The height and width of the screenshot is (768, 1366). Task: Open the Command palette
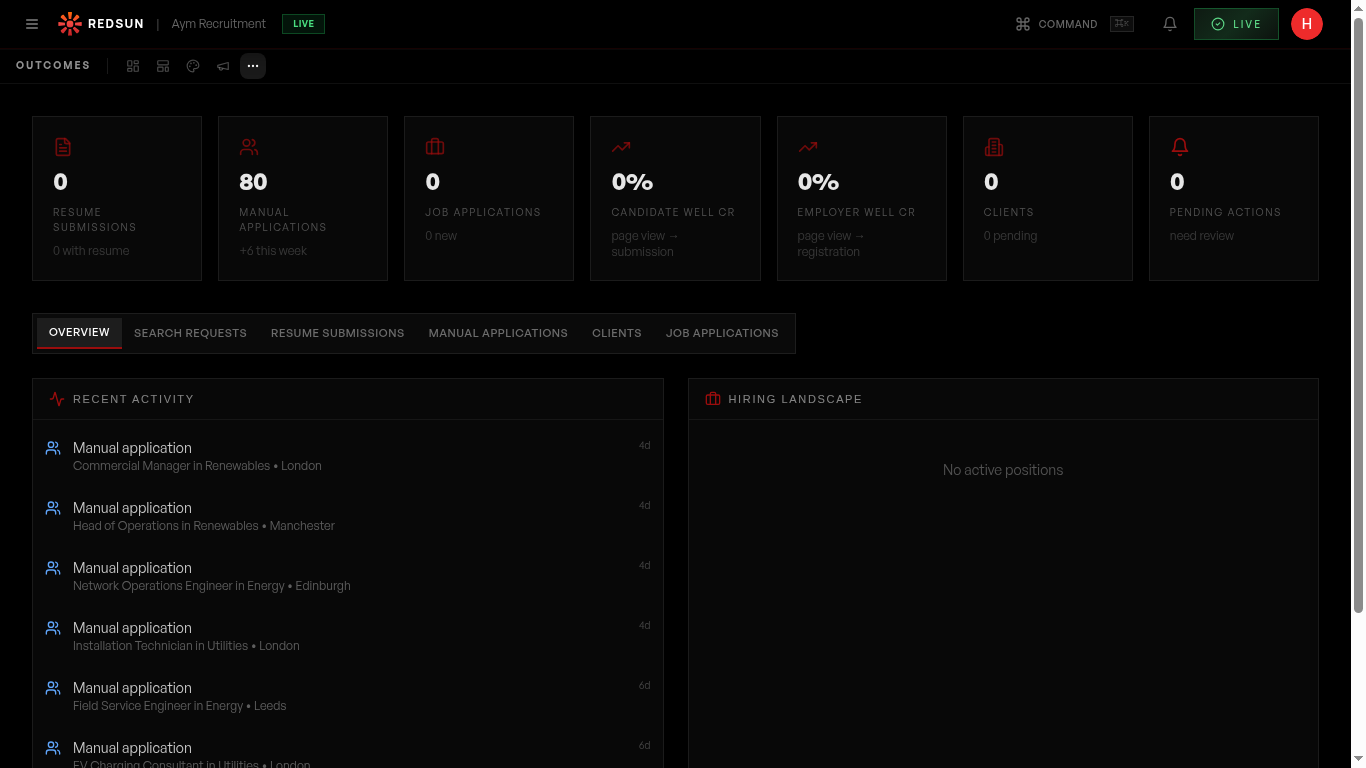(x=1059, y=24)
